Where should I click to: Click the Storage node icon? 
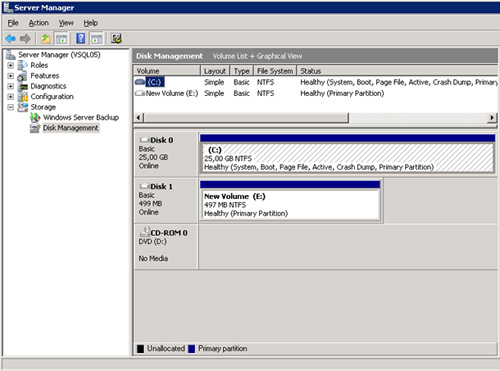coord(23,107)
